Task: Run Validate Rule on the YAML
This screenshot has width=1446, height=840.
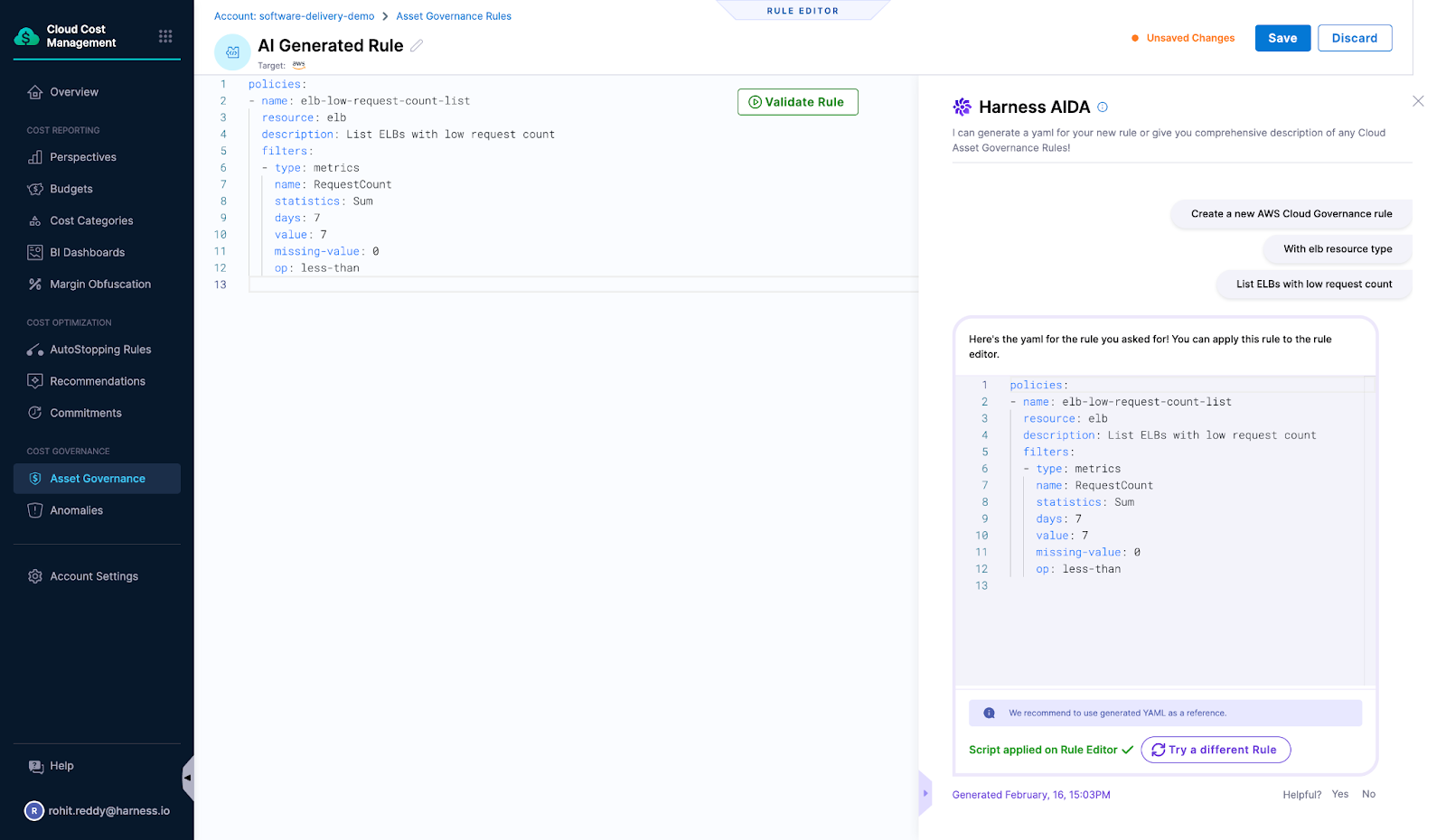Action: [797, 101]
